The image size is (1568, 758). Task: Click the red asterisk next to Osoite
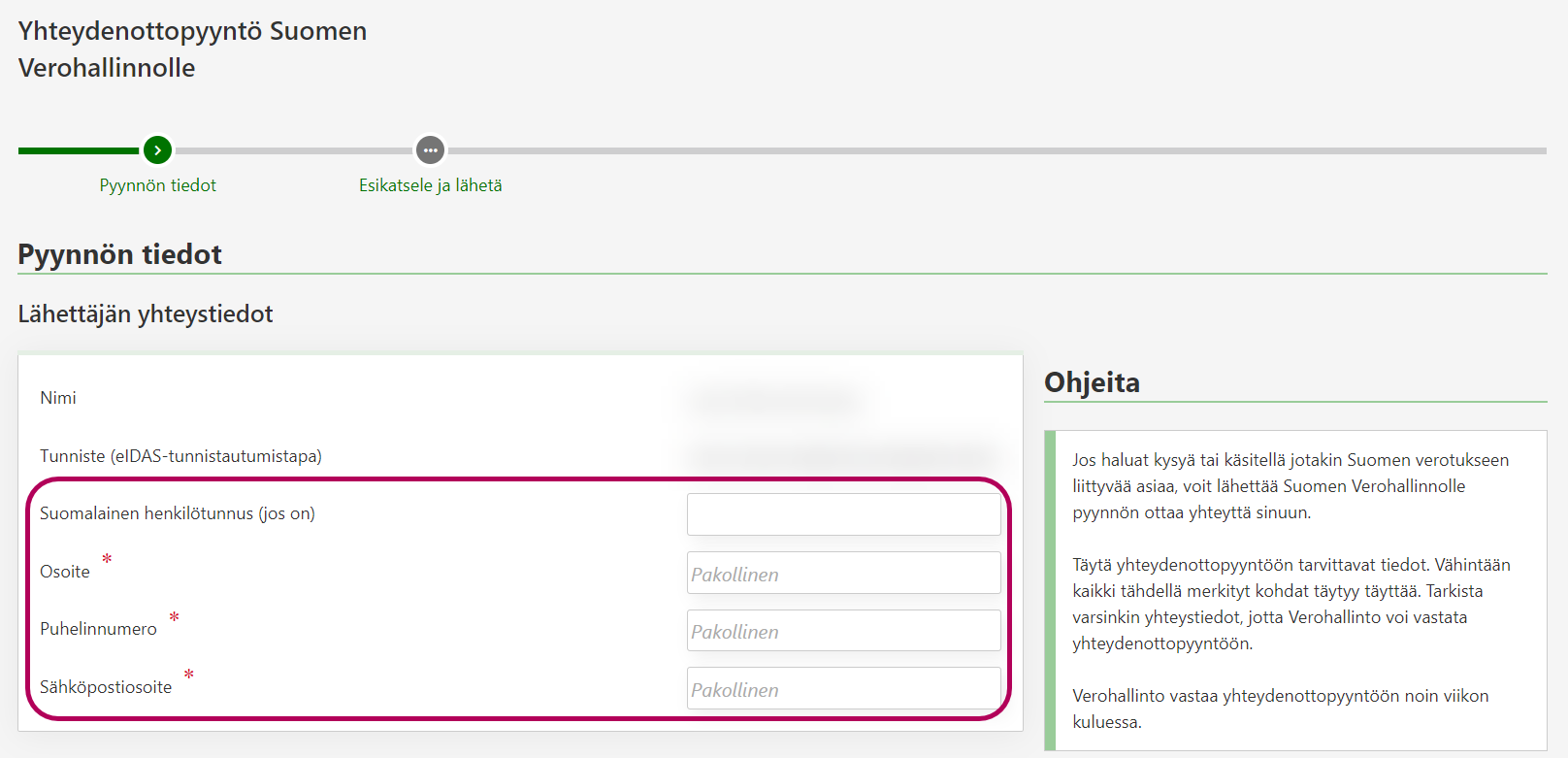click(x=107, y=559)
